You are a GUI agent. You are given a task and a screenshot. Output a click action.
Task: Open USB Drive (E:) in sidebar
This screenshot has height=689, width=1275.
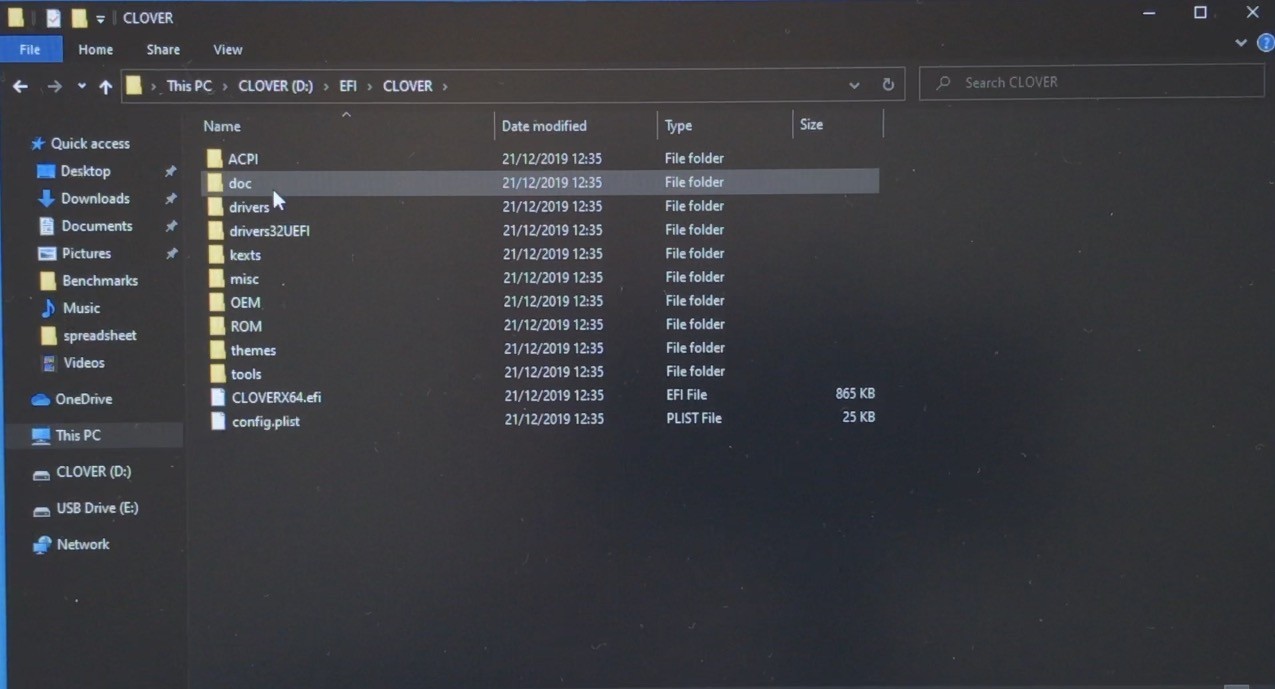[x=97, y=508]
